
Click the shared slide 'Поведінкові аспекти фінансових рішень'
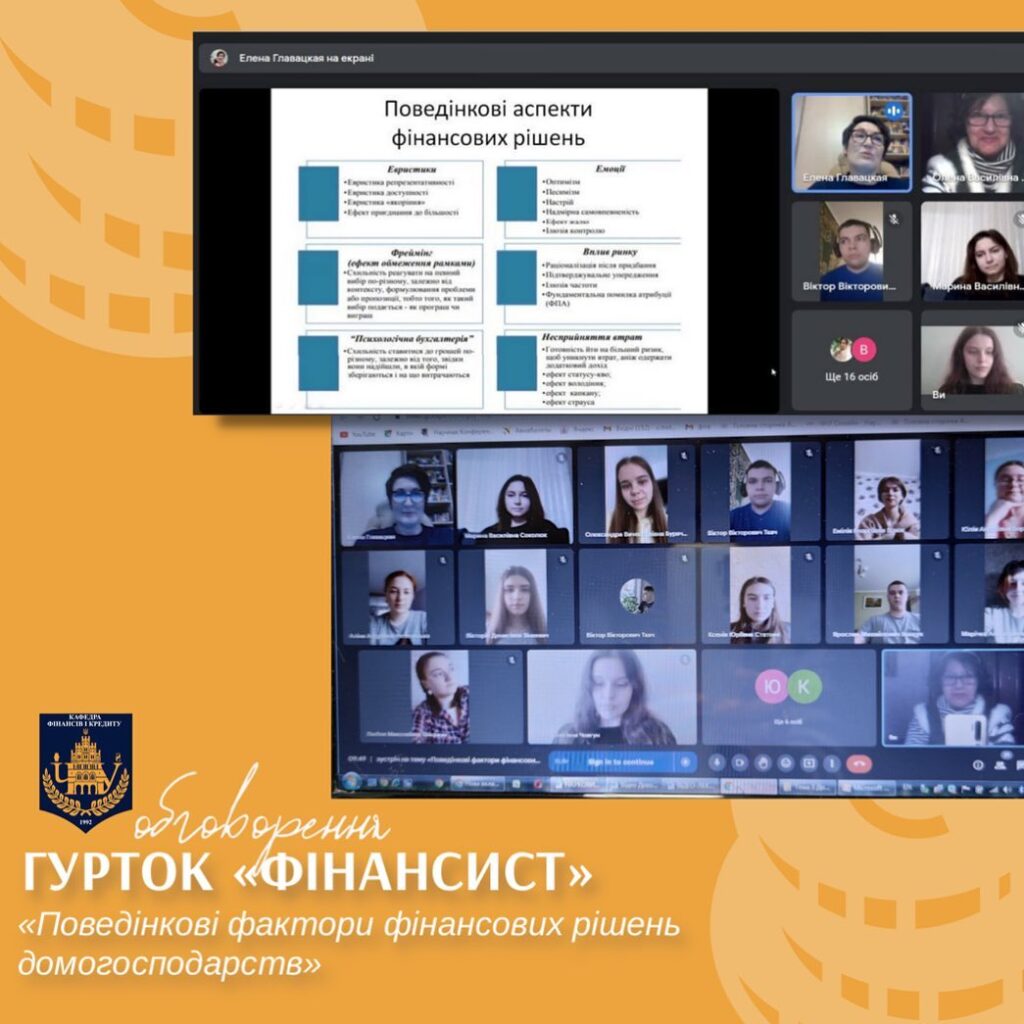(x=489, y=251)
